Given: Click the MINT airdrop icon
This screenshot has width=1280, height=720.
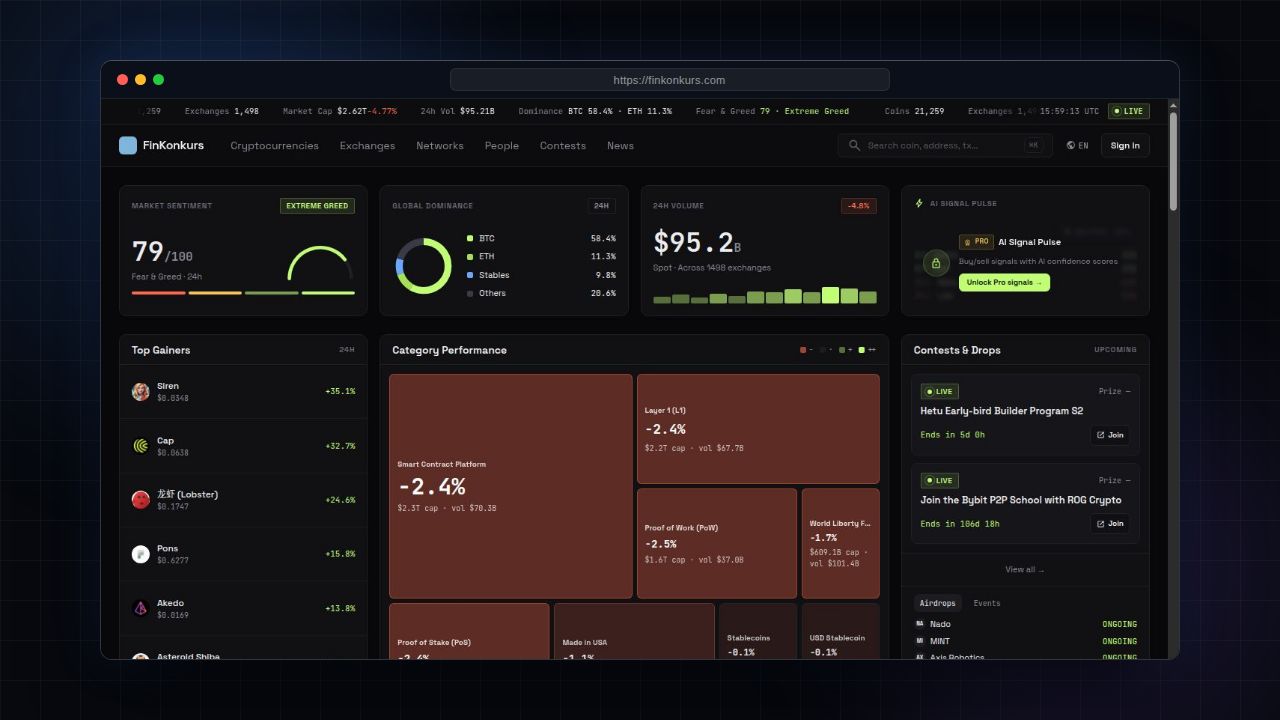Looking at the screenshot, I should [920, 641].
